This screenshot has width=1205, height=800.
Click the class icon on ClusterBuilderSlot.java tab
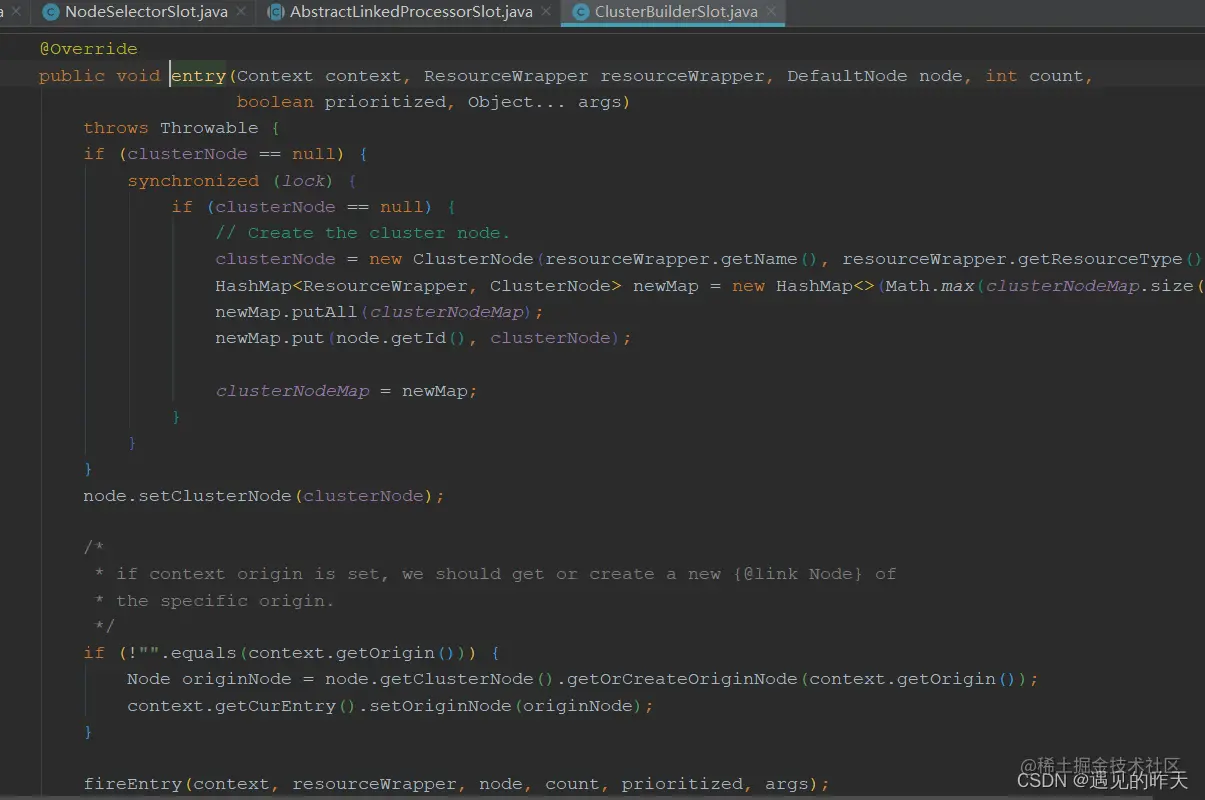(x=580, y=12)
